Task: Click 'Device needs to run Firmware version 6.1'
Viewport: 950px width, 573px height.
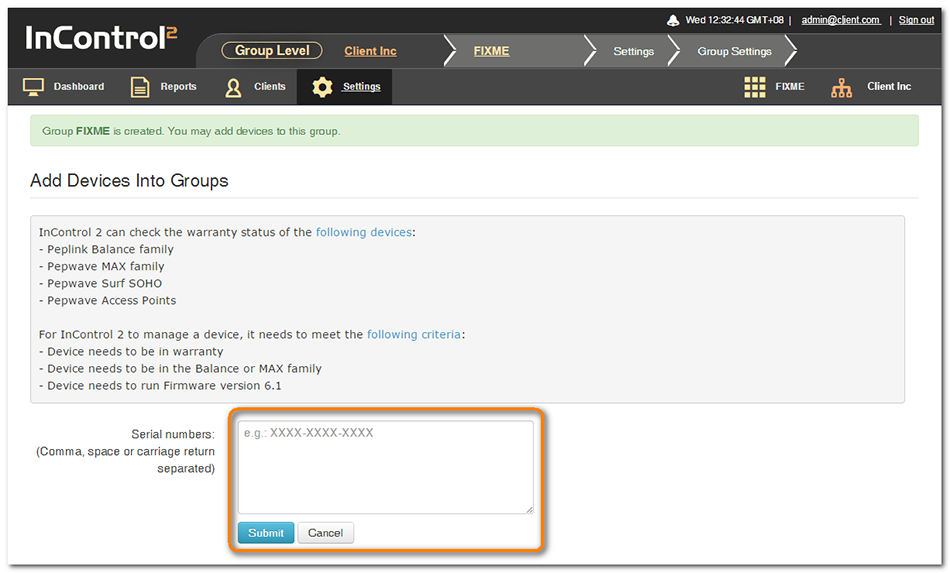Action: [160, 385]
